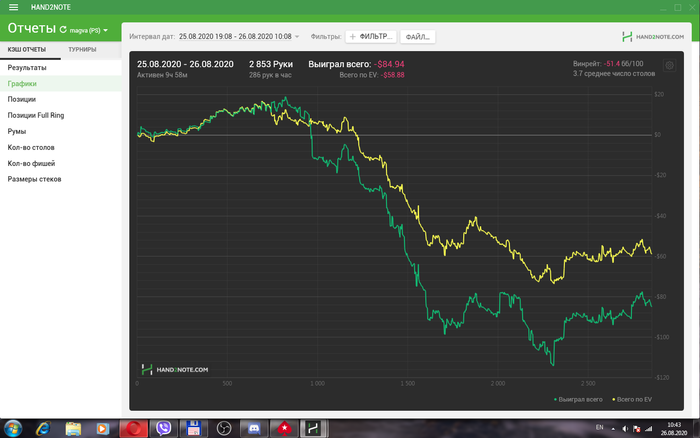Click the refresh icon next to Отчеты

tap(63, 29)
